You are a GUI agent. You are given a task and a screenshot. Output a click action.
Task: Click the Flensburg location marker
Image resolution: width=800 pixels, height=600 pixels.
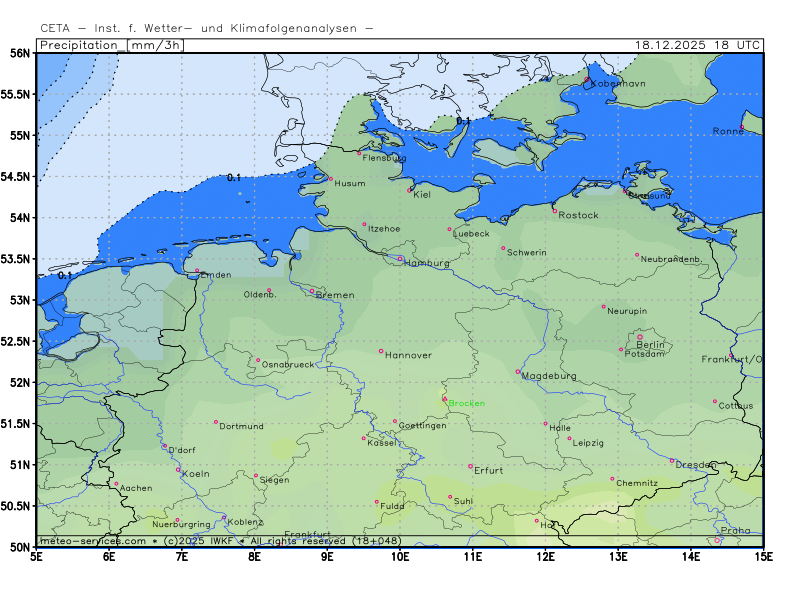359,153
